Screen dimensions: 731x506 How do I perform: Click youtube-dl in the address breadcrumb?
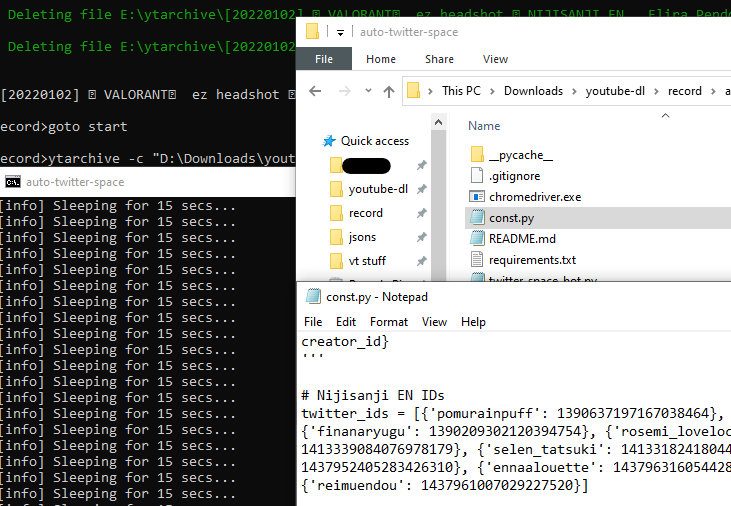615,91
